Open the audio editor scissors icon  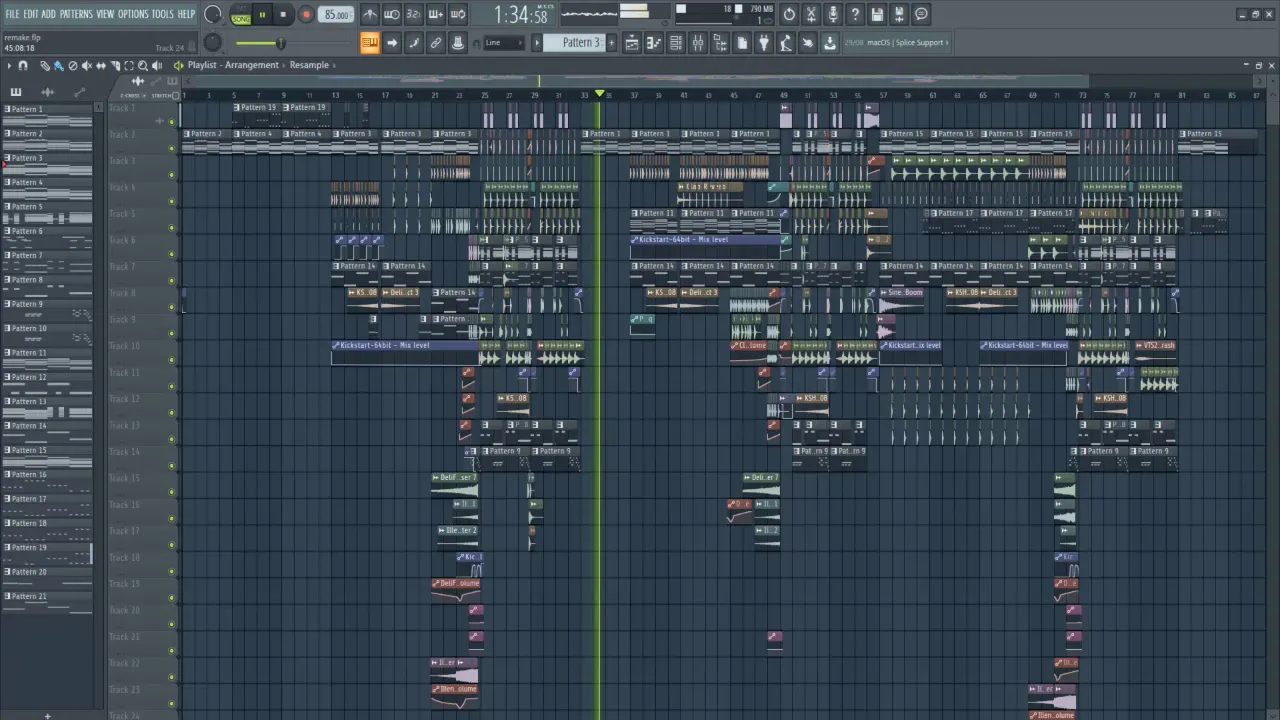point(811,14)
